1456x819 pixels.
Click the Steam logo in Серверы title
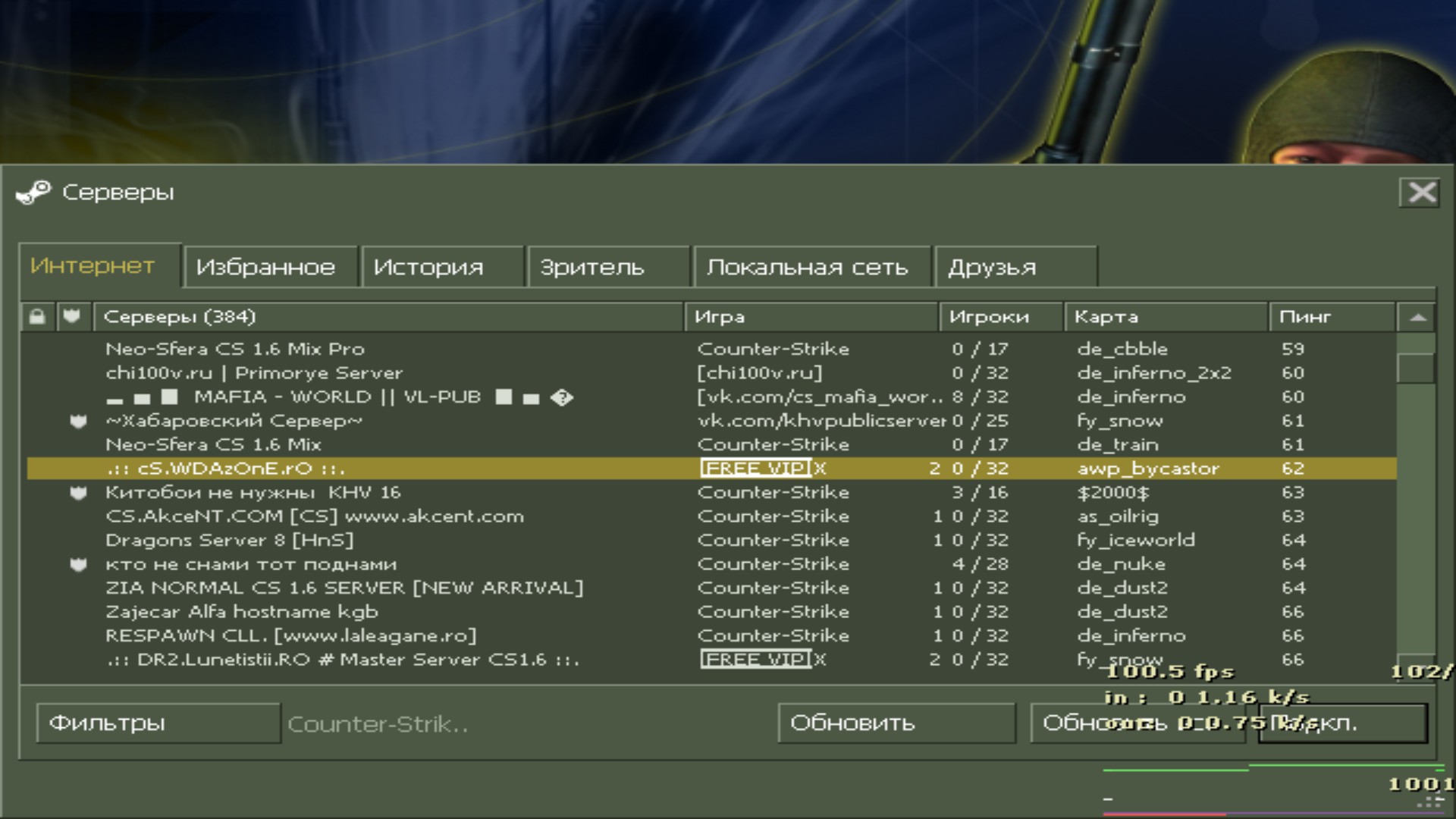click(33, 193)
